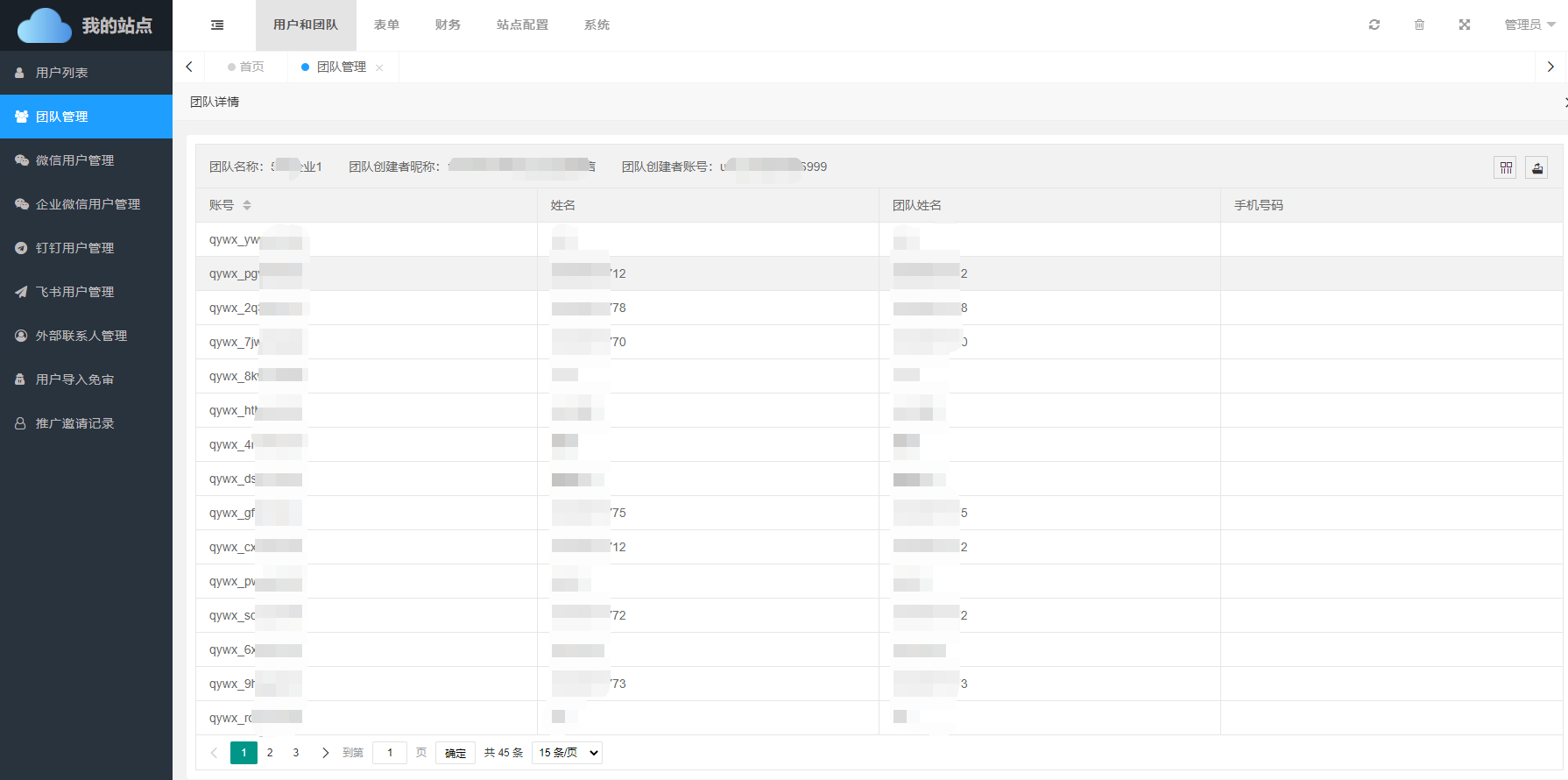Click the refresh icon in top bar
Screen dimensions: 1568x780
pyautogui.click(x=1374, y=25)
